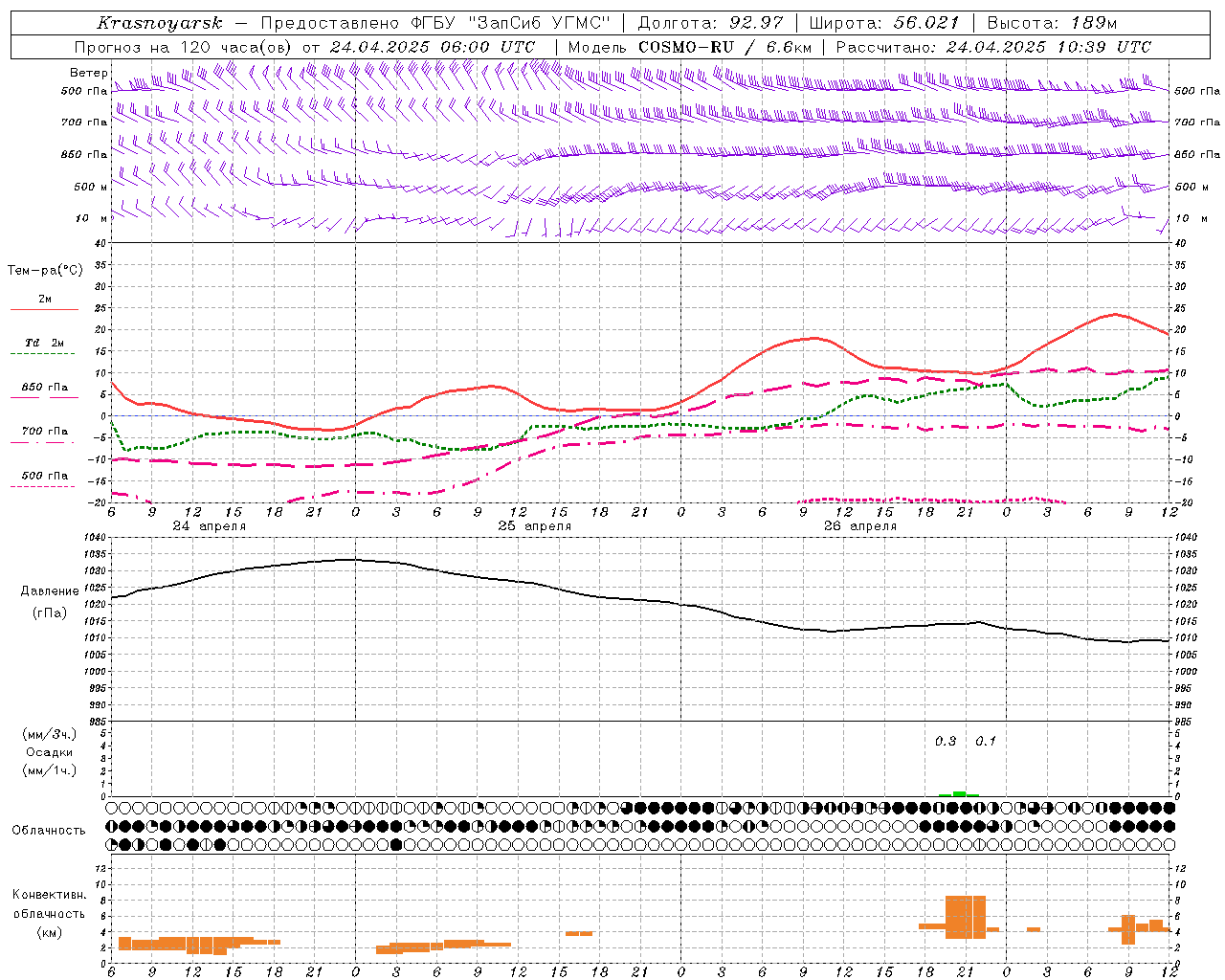Click the Td 2м dew point legend entry

tap(45, 343)
